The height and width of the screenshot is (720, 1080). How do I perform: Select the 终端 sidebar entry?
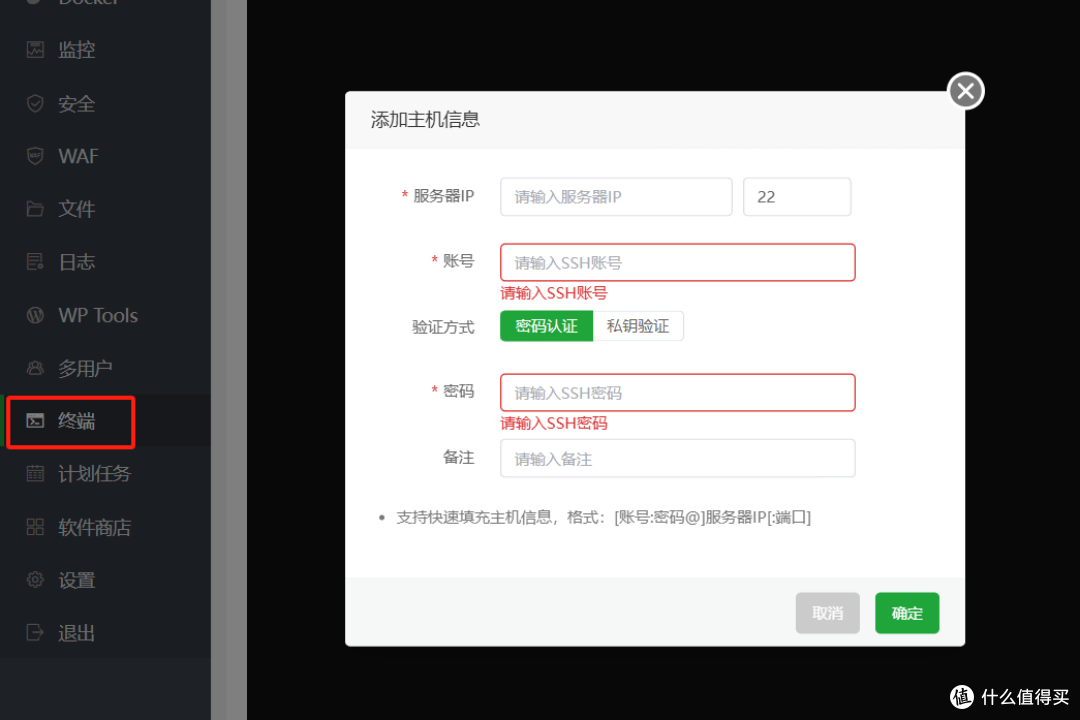click(x=105, y=421)
